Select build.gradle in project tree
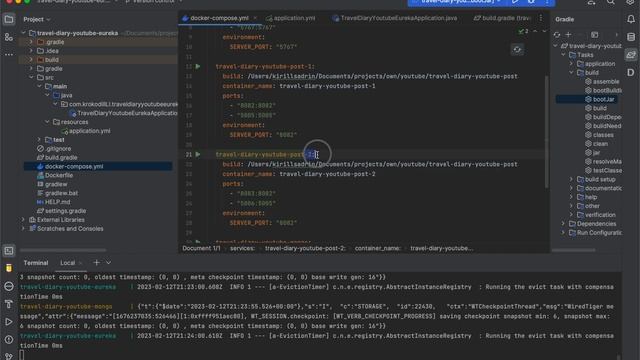The width and height of the screenshot is (640, 360). pyautogui.click(x=61, y=158)
